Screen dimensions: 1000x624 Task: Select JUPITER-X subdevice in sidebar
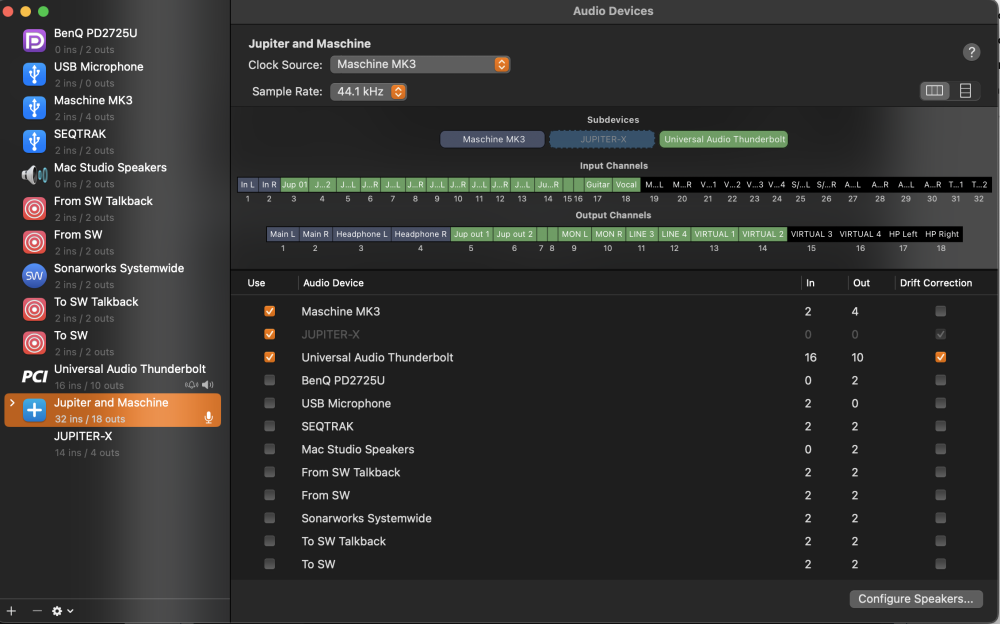click(114, 444)
